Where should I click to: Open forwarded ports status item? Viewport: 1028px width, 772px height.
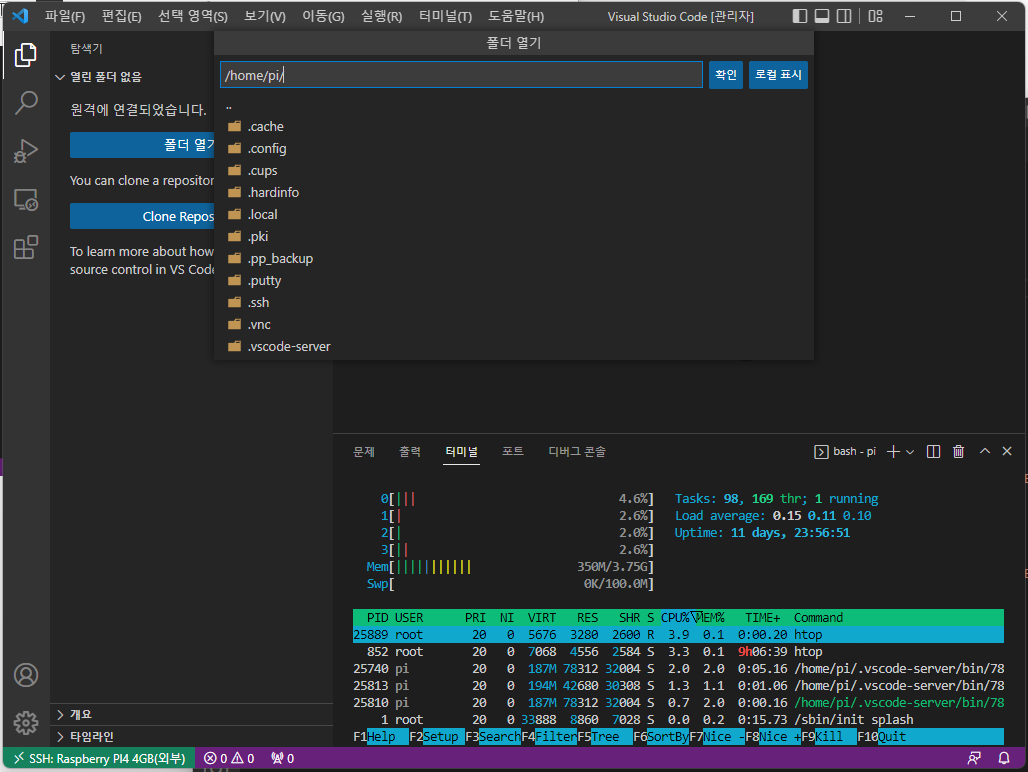pyautogui.click(x=283, y=759)
